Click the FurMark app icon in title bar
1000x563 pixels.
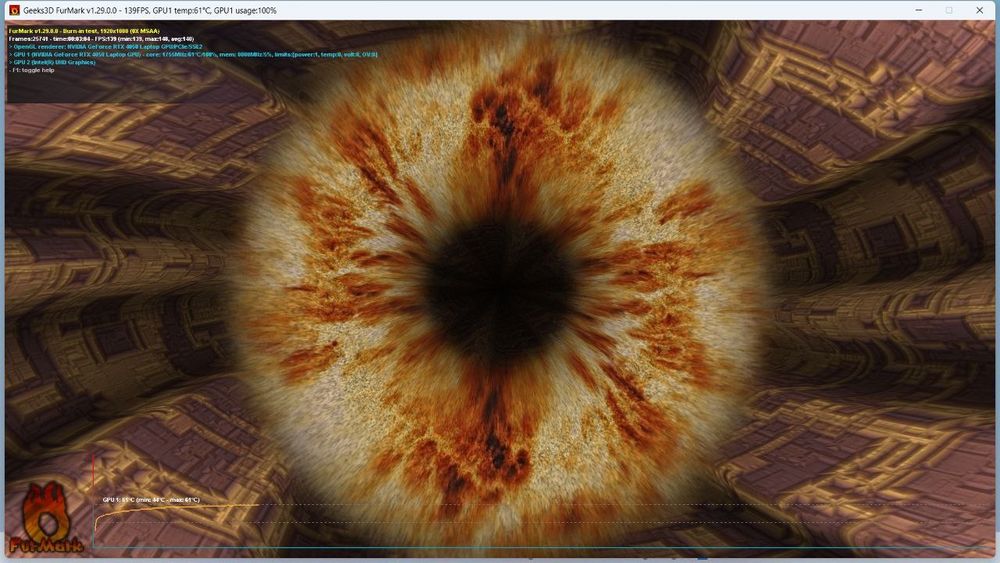point(14,10)
